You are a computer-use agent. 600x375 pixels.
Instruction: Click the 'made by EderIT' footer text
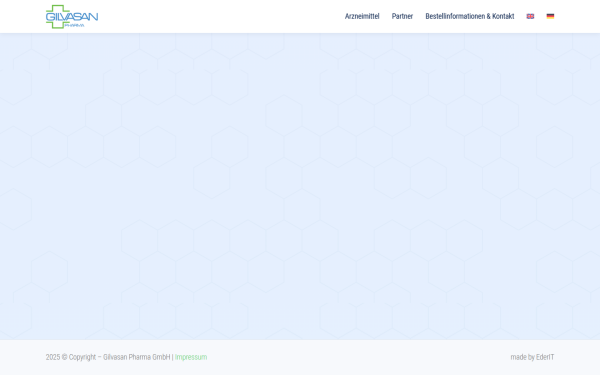(x=532, y=357)
